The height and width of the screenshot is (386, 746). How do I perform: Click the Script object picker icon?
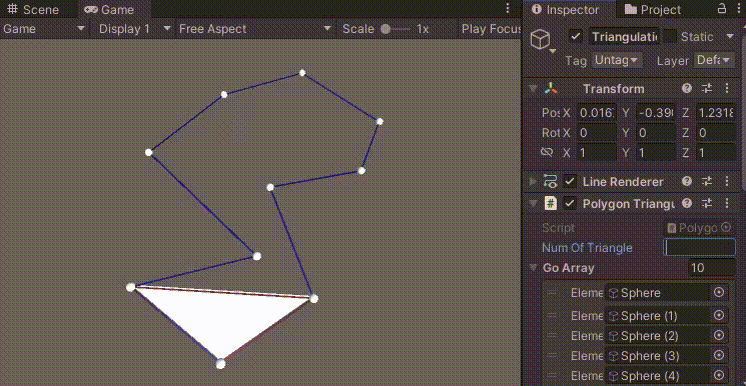pos(726,228)
